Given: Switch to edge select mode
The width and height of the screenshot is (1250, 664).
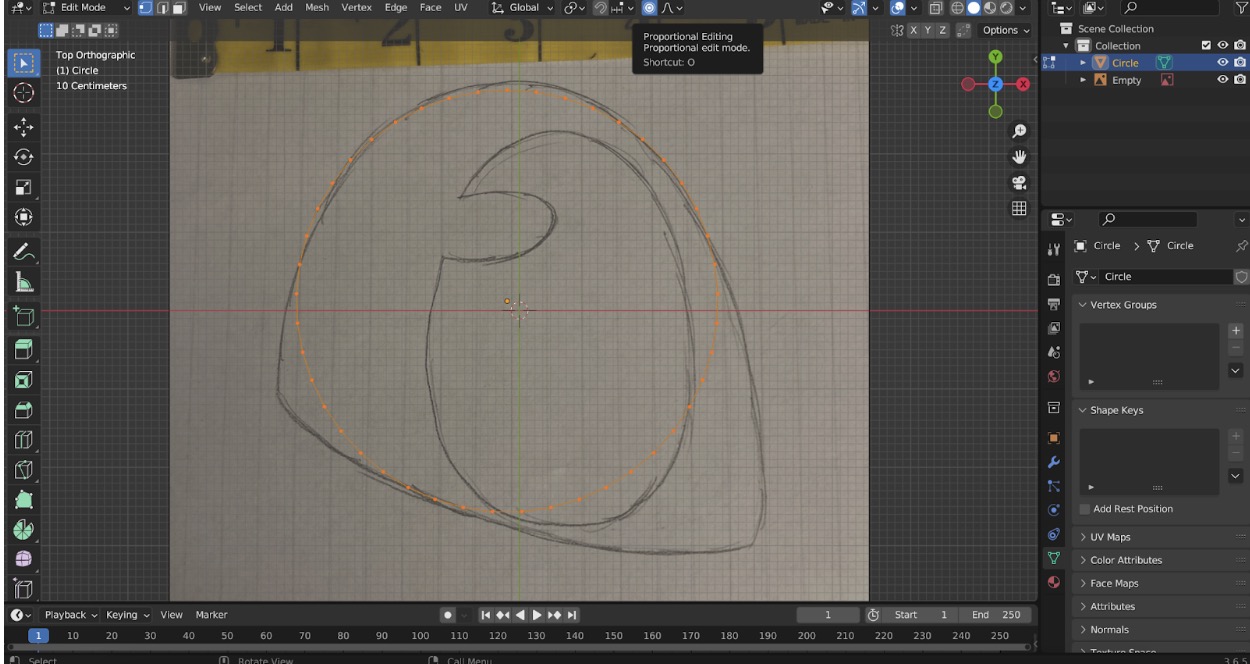Looking at the screenshot, I should click(161, 7).
